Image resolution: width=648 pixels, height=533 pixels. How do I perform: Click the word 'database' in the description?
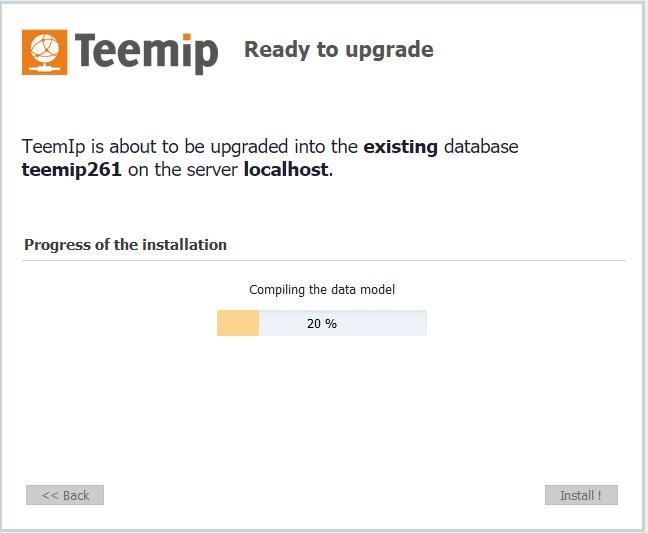tap(481, 146)
